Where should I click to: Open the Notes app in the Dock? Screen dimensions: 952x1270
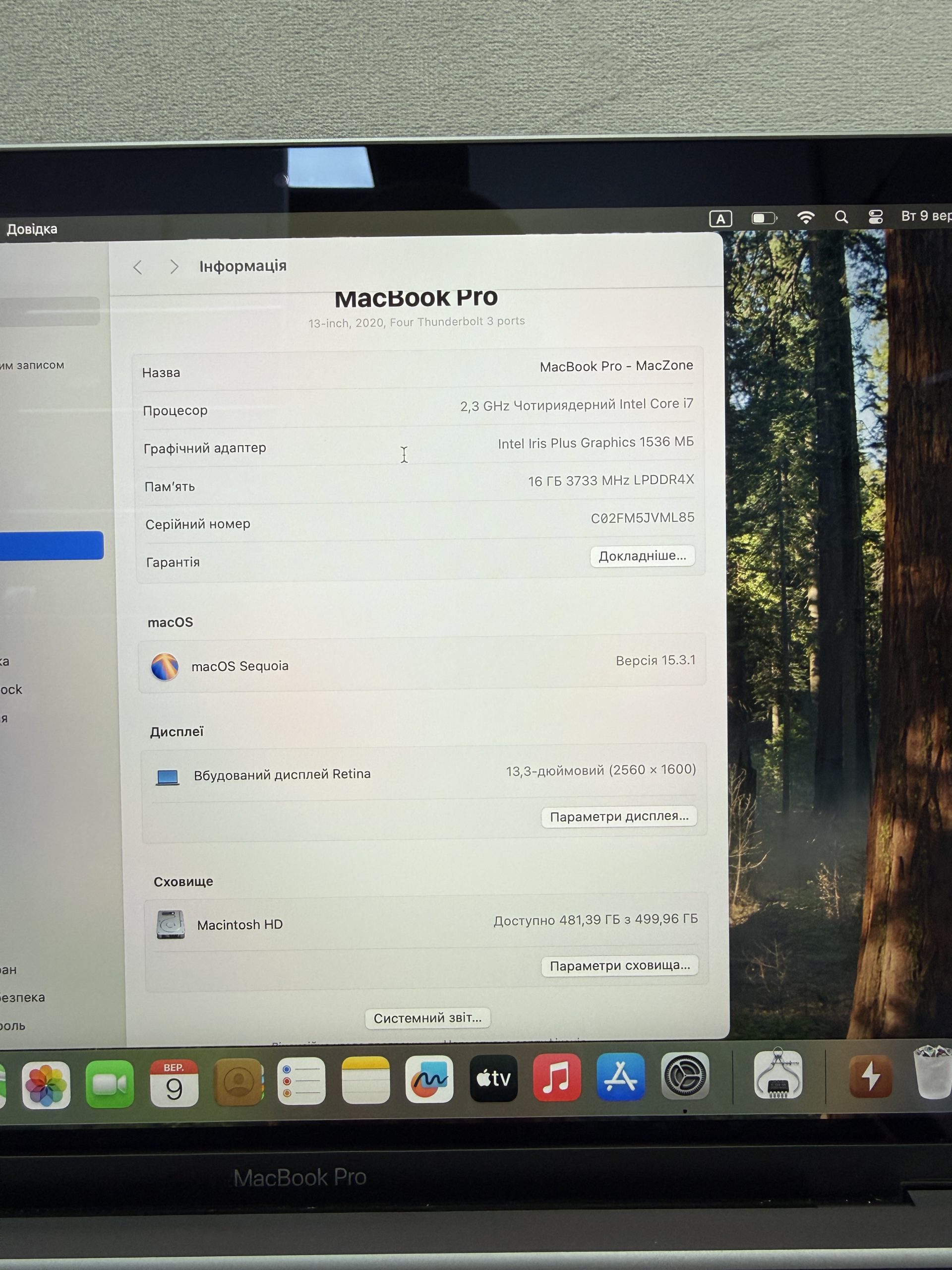coord(365,1080)
